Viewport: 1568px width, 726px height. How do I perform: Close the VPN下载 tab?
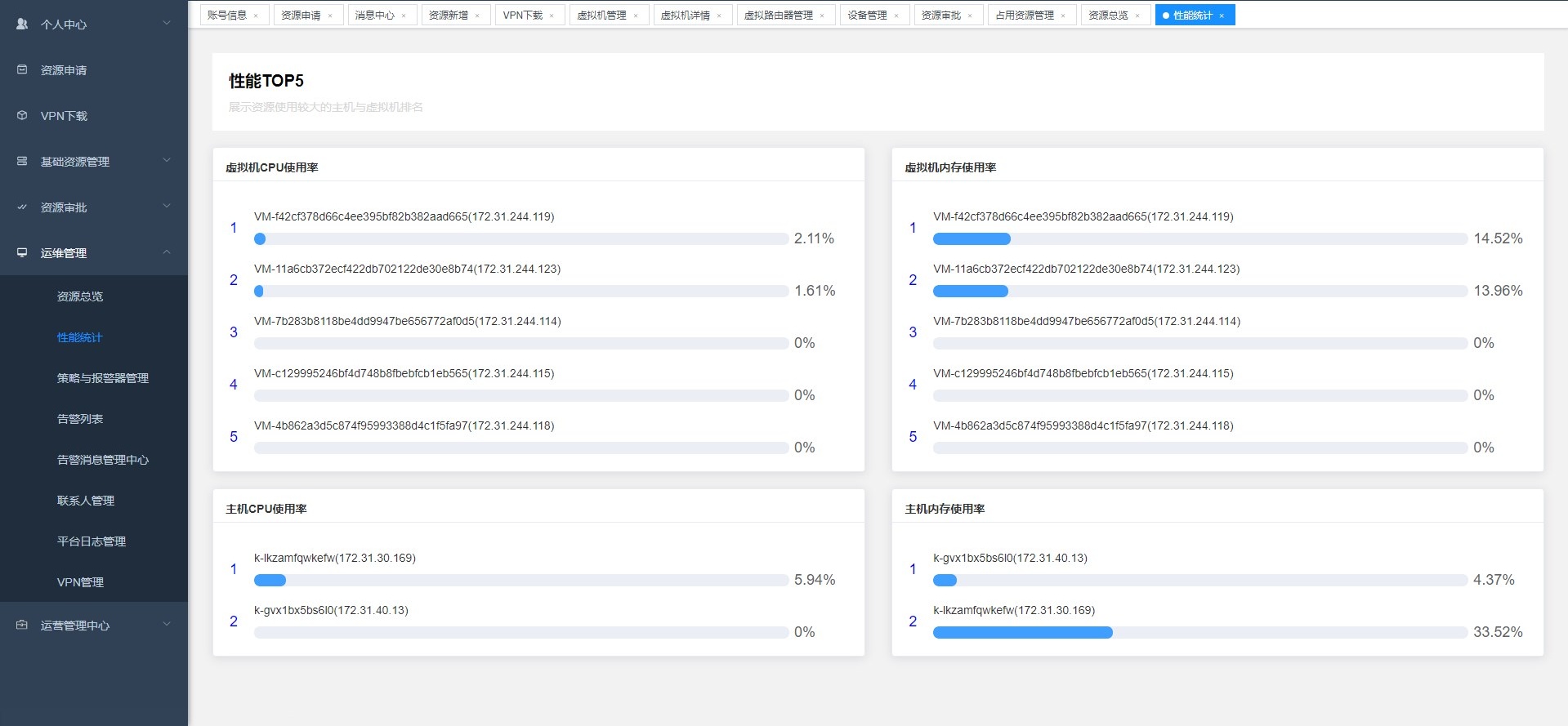pyautogui.click(x=552, y=16)
